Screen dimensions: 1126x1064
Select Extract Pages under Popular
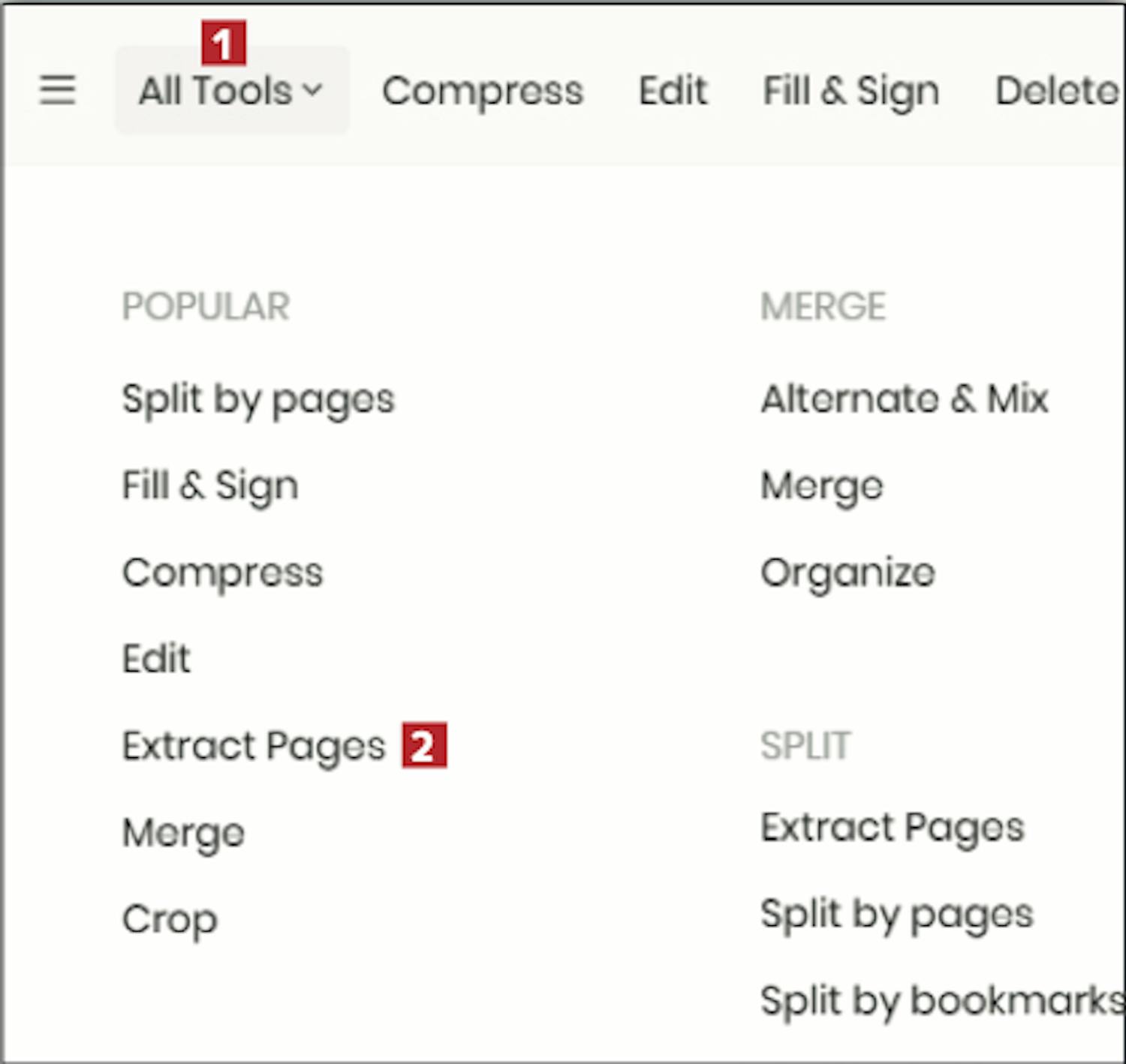coord(253,746)
